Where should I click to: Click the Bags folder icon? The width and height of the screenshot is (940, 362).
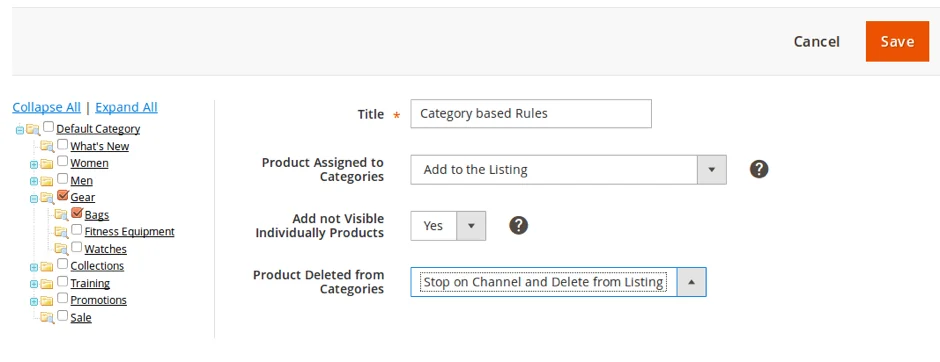[x=61, y=215]
